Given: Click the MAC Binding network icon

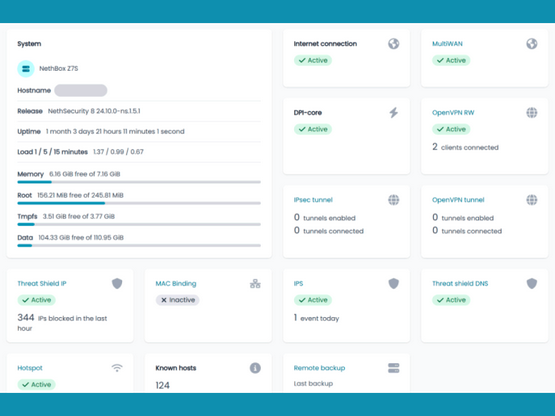Looking at the screenshot, I should [255, 284].
